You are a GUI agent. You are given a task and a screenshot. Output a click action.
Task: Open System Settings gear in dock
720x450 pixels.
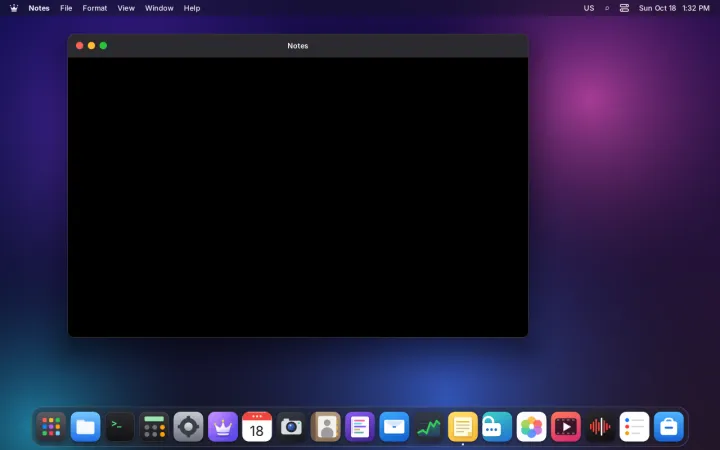[188, 427]
